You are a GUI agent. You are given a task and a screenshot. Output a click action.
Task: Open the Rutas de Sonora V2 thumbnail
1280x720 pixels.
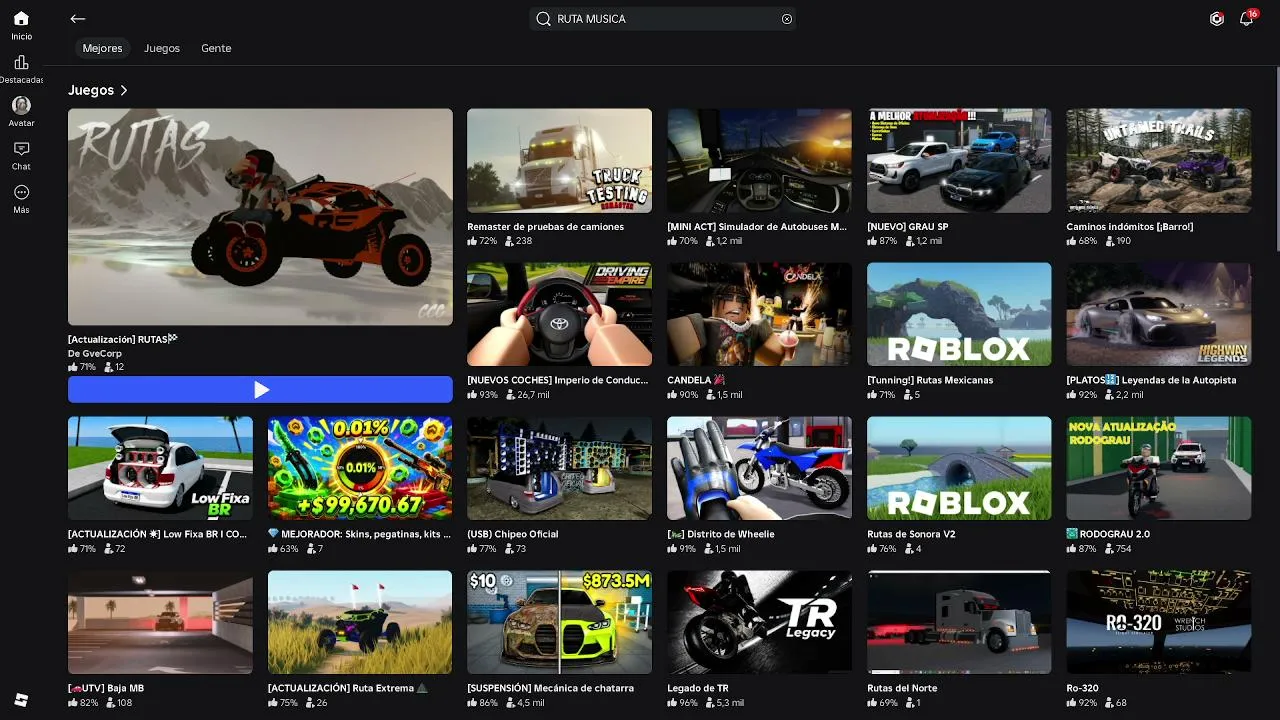click(x=959, y=469)
